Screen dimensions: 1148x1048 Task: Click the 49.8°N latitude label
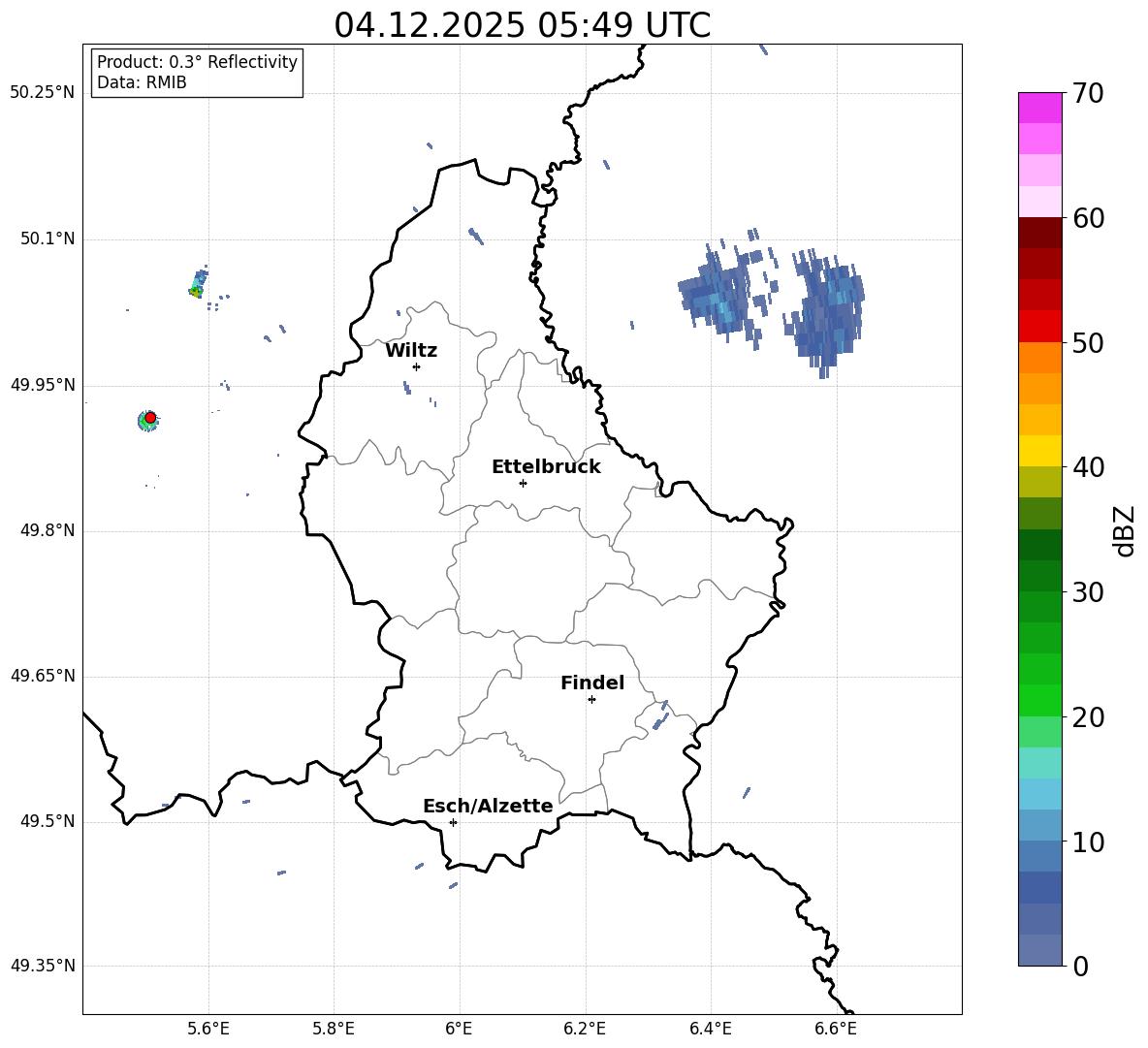(x=48, y=530)
